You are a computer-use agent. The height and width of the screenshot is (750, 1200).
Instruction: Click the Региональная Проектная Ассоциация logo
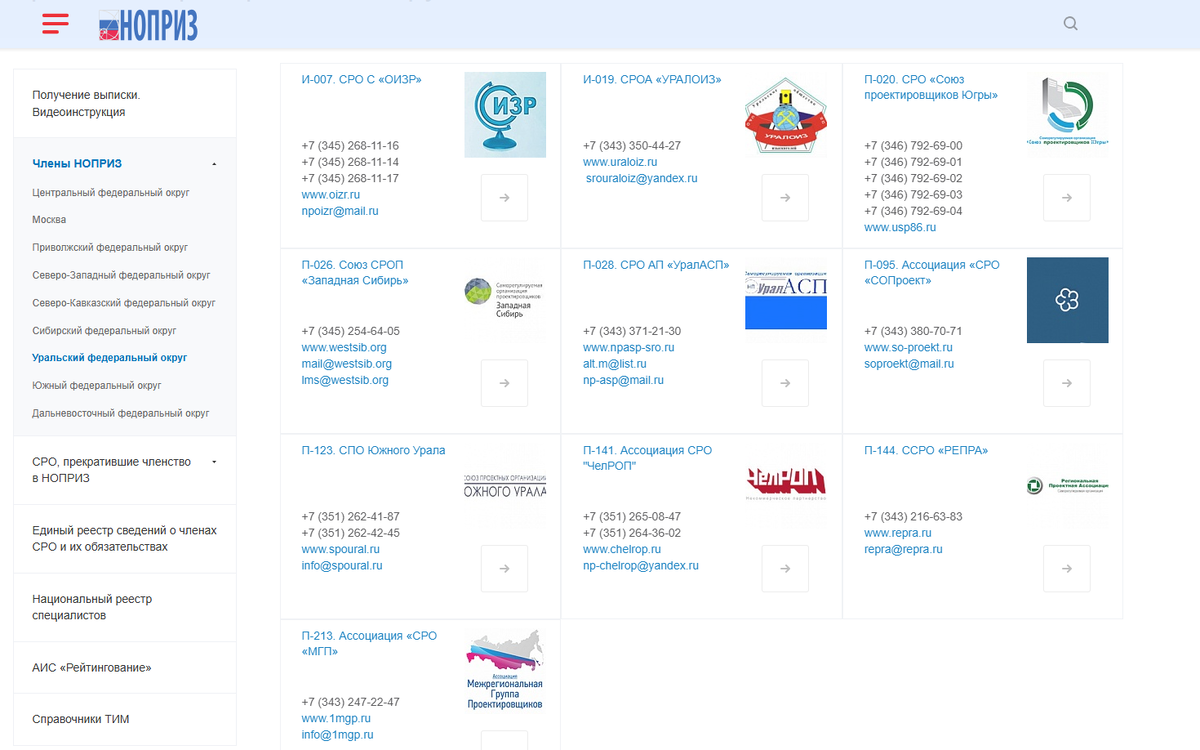(1067, 485)
